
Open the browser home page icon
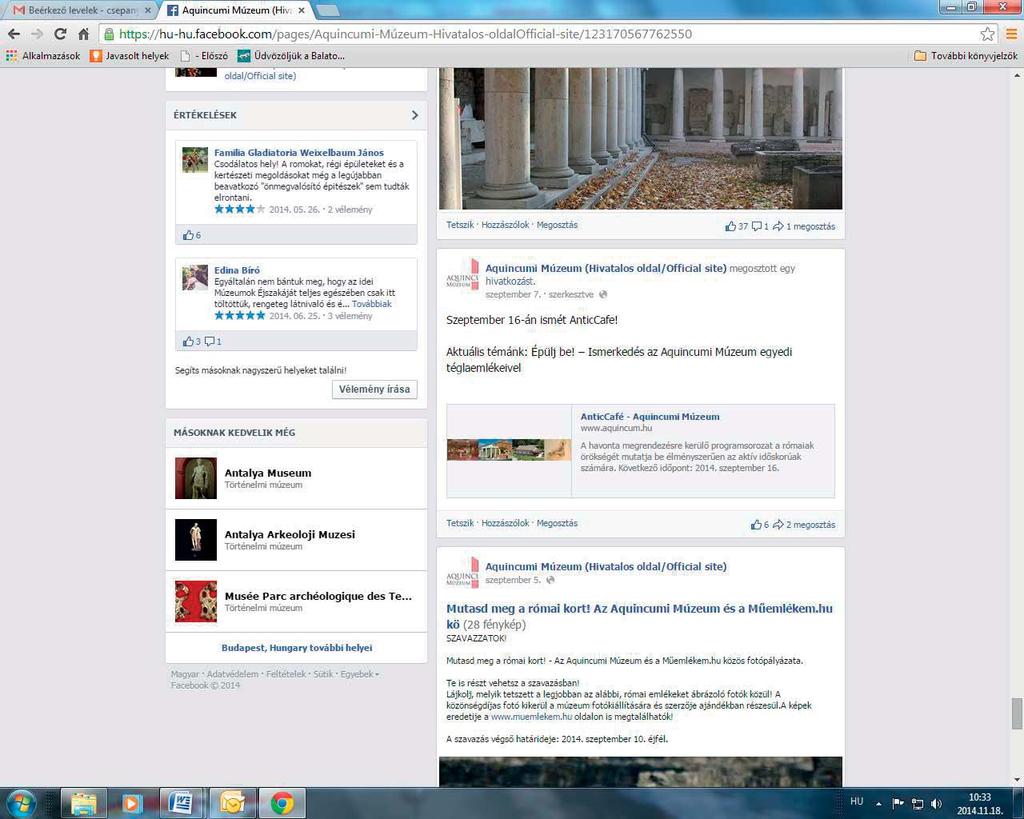(x=84, y=34)
